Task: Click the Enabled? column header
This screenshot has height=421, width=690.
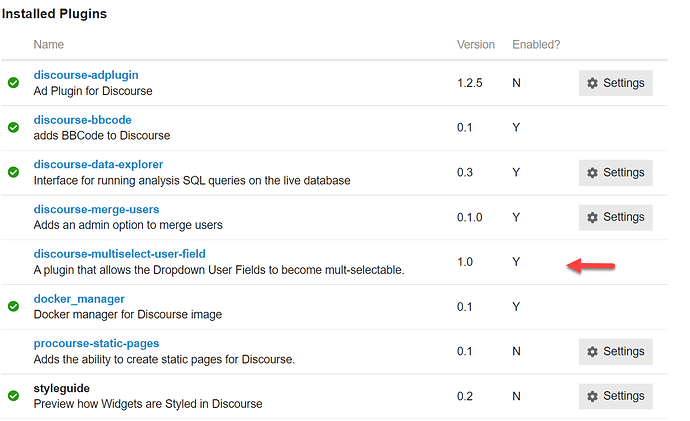Action: (x=536, y=44)
